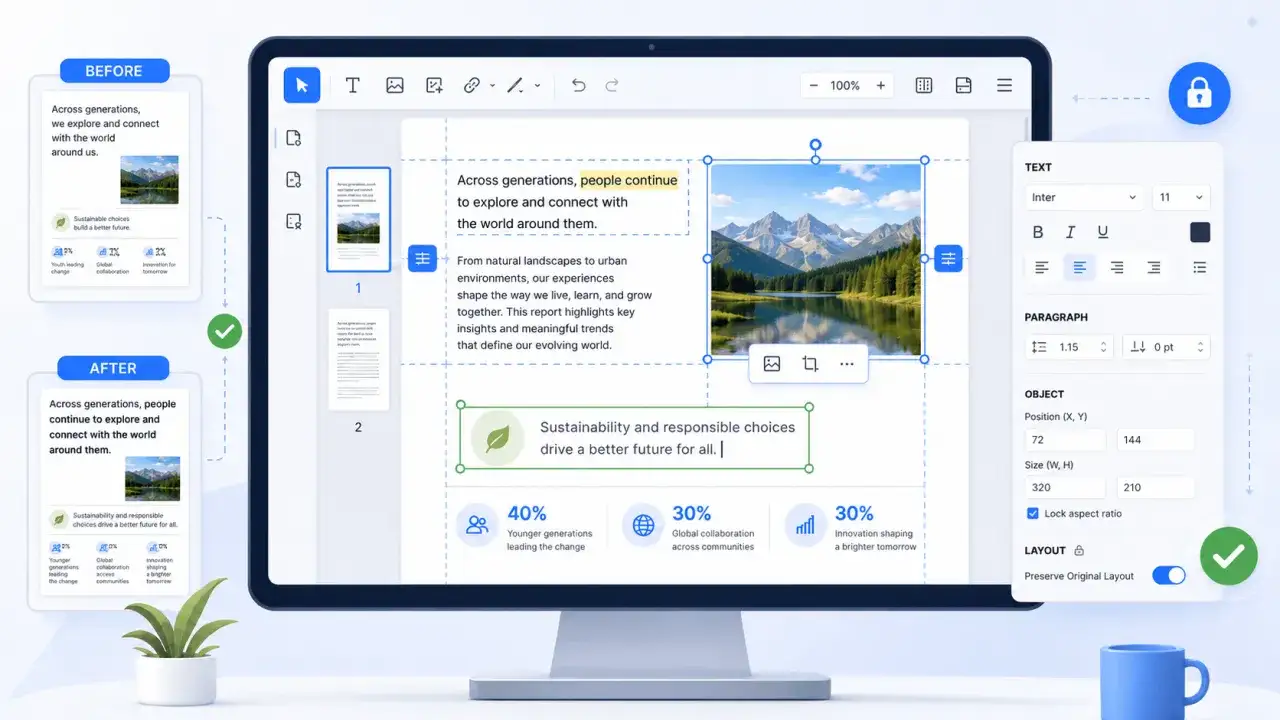This screenshot has width=1280, height=720.
Task: Open the Inter font dropdown
Action: pyautogui.click(x=1084, y=197)
